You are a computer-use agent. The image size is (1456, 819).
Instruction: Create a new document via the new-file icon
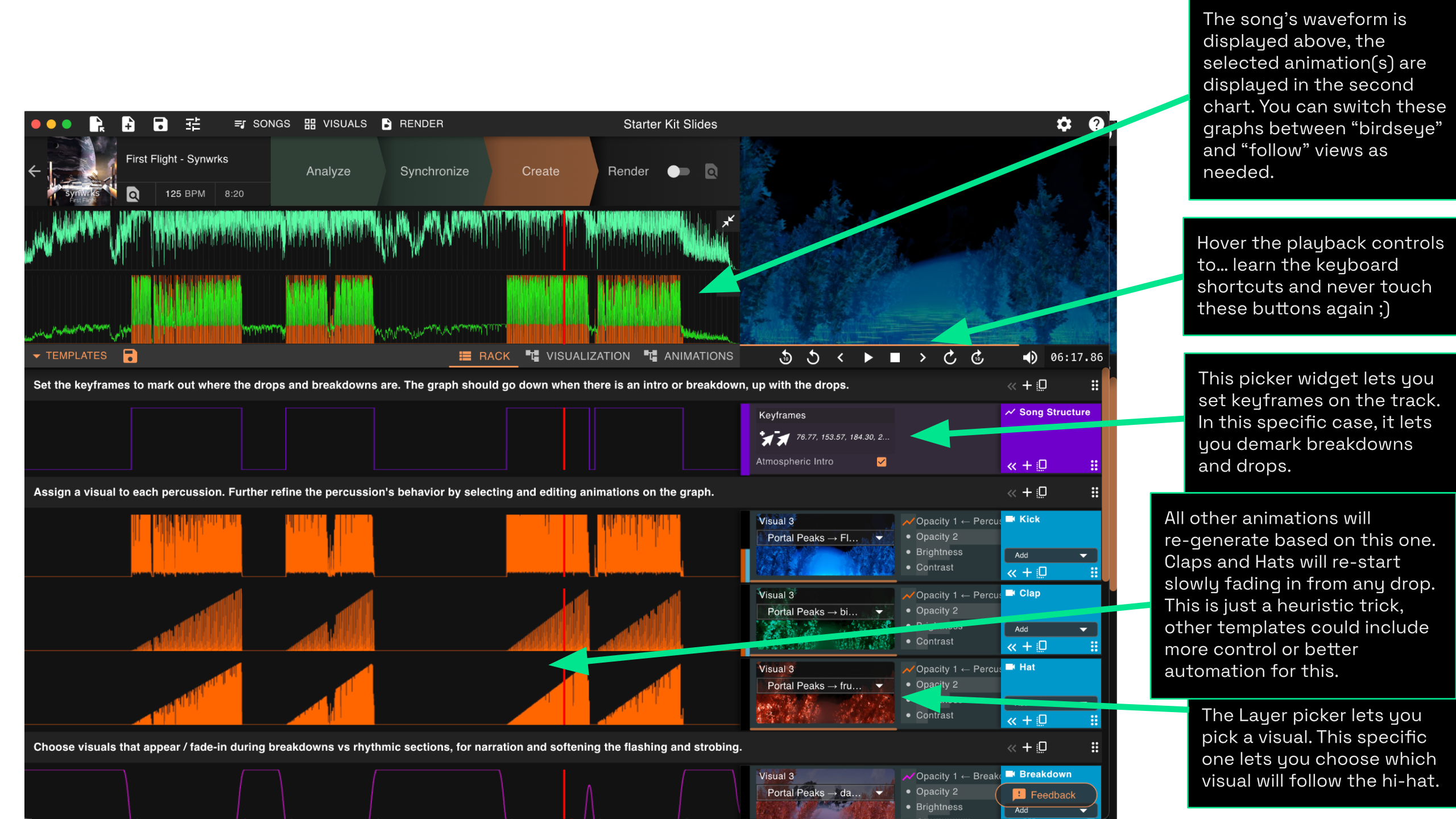(128, 124)
